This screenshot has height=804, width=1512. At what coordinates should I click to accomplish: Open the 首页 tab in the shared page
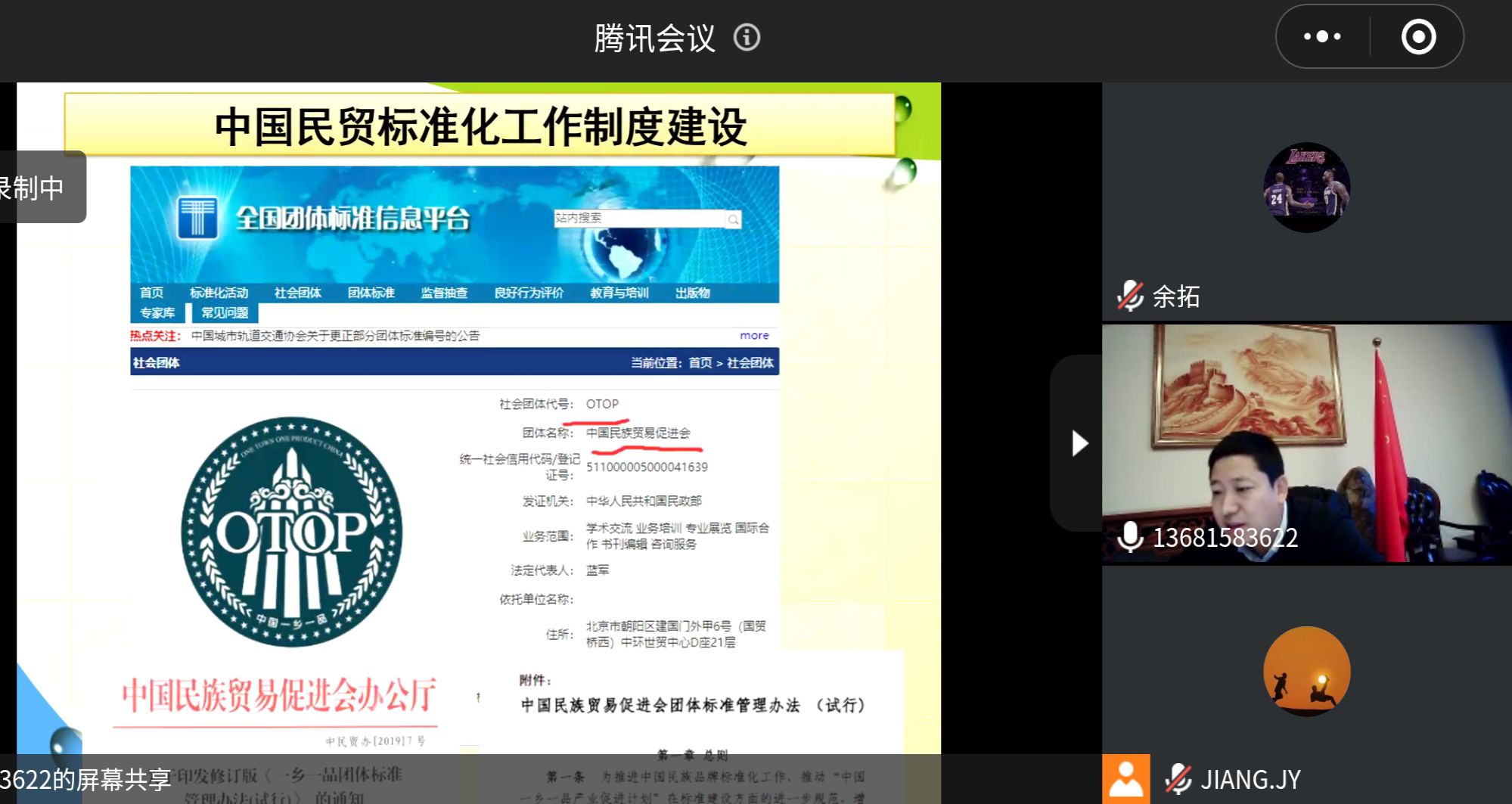(151, 293)
